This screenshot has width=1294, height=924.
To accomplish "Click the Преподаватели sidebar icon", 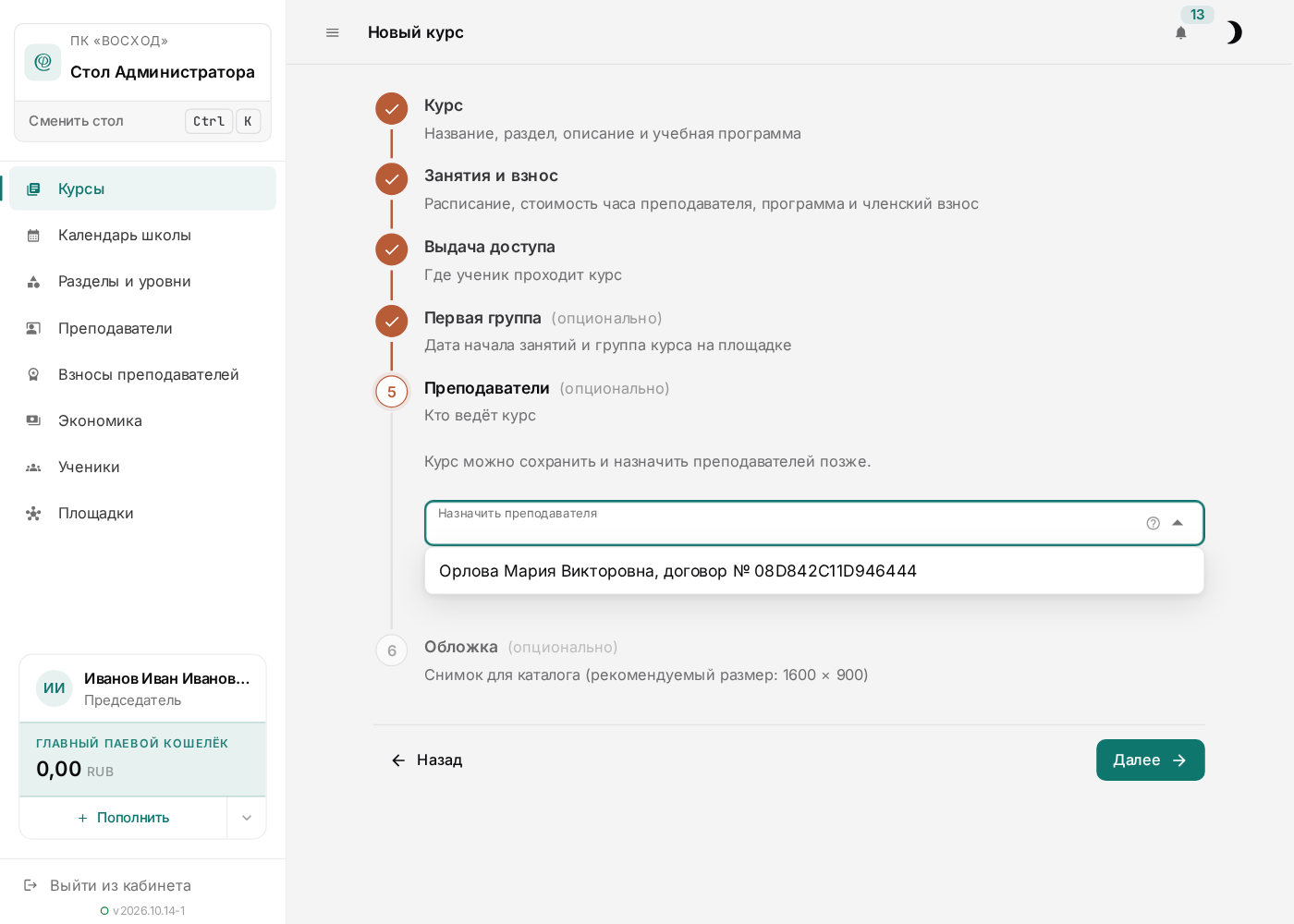I will pos(33,328).
